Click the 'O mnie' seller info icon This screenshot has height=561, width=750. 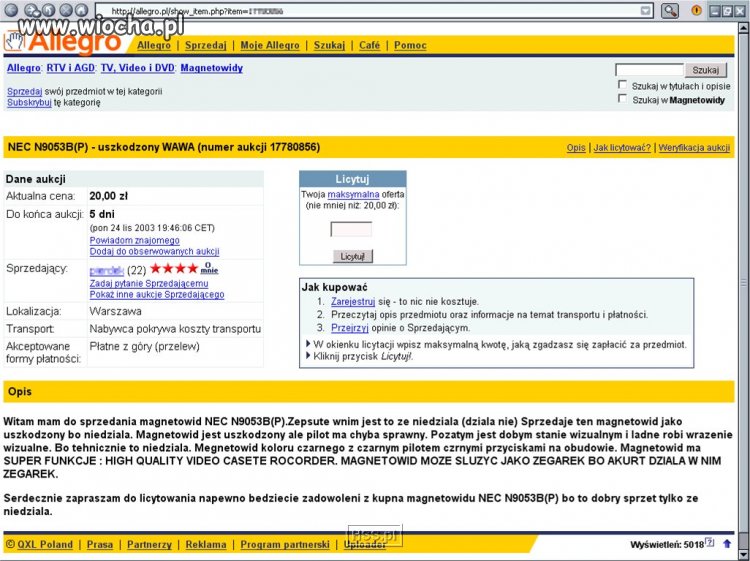tap(209, 268)
